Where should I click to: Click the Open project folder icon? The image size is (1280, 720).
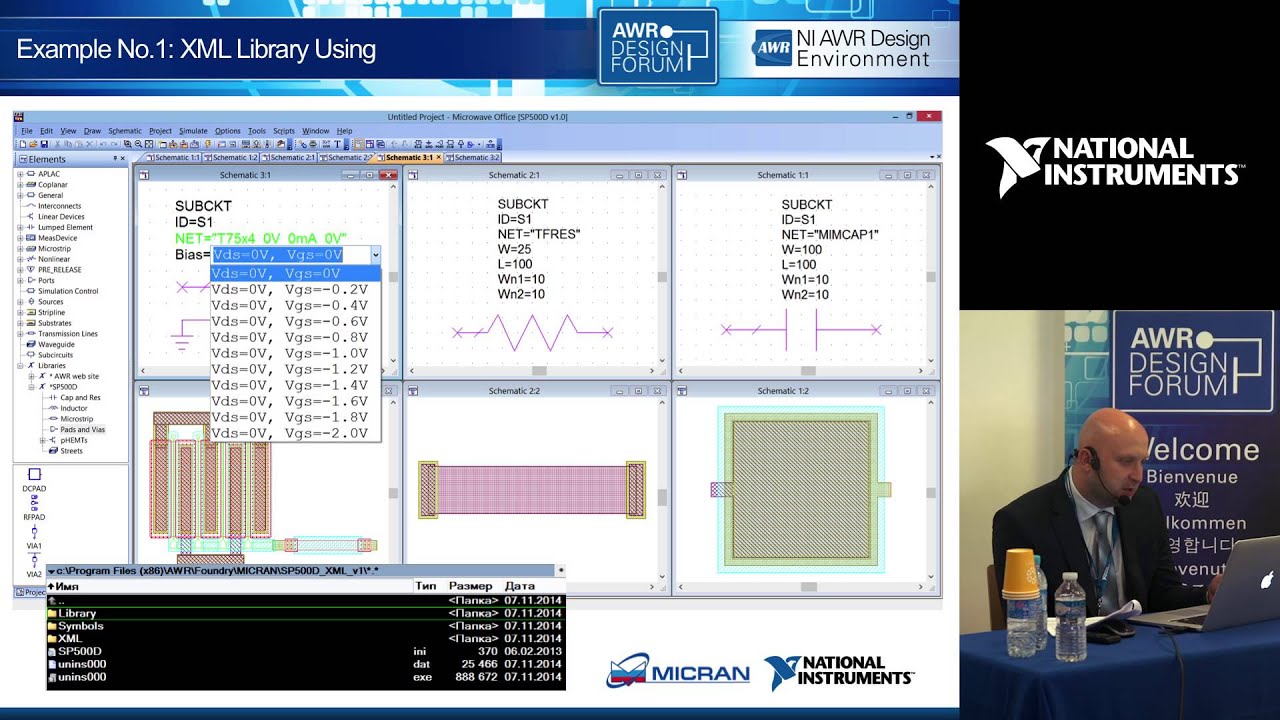(33, 144)
